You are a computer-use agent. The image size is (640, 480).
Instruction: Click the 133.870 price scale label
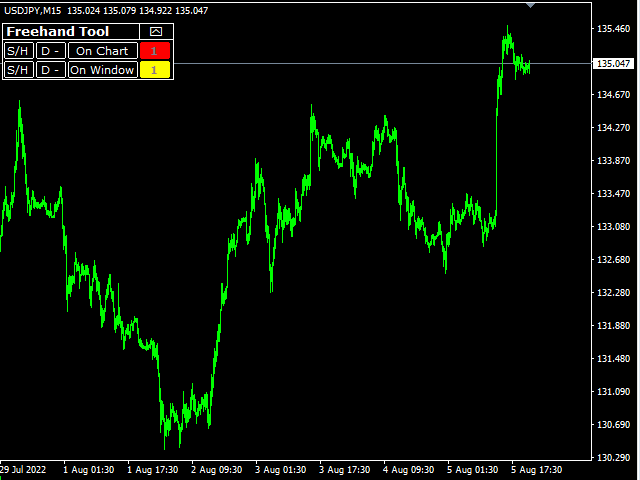coord(613,161)
